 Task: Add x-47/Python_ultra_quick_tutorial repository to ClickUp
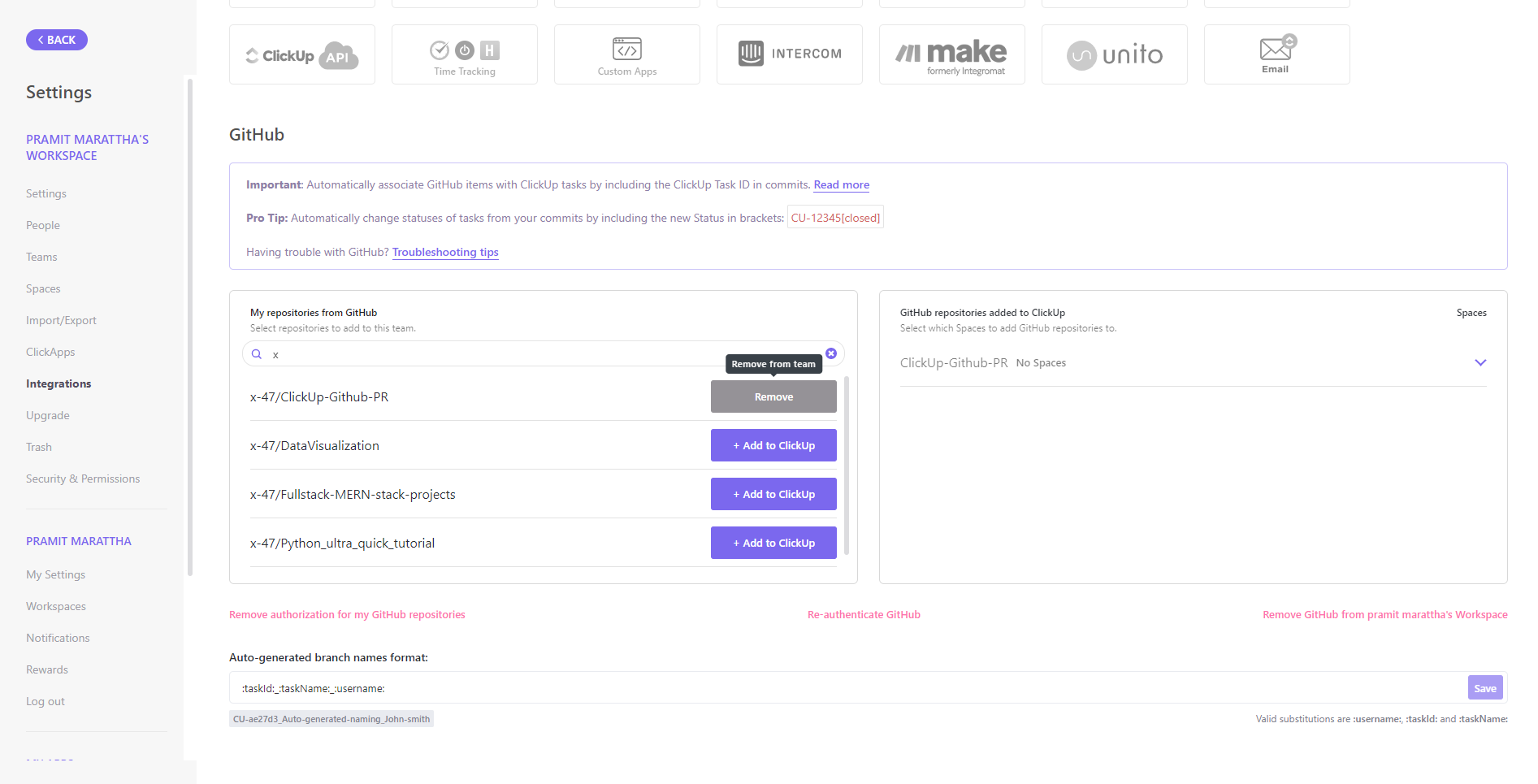773,543
